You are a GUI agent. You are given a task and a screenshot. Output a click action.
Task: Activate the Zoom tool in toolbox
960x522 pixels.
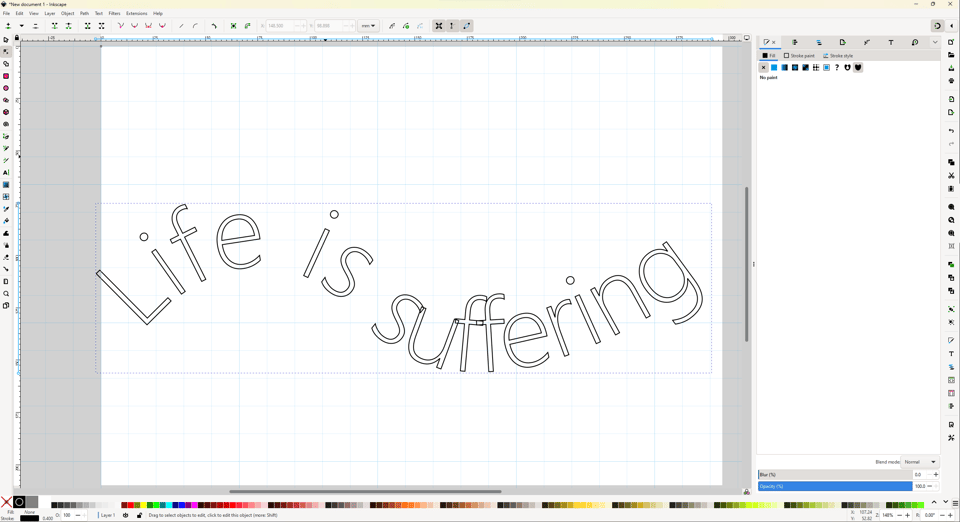6,294
